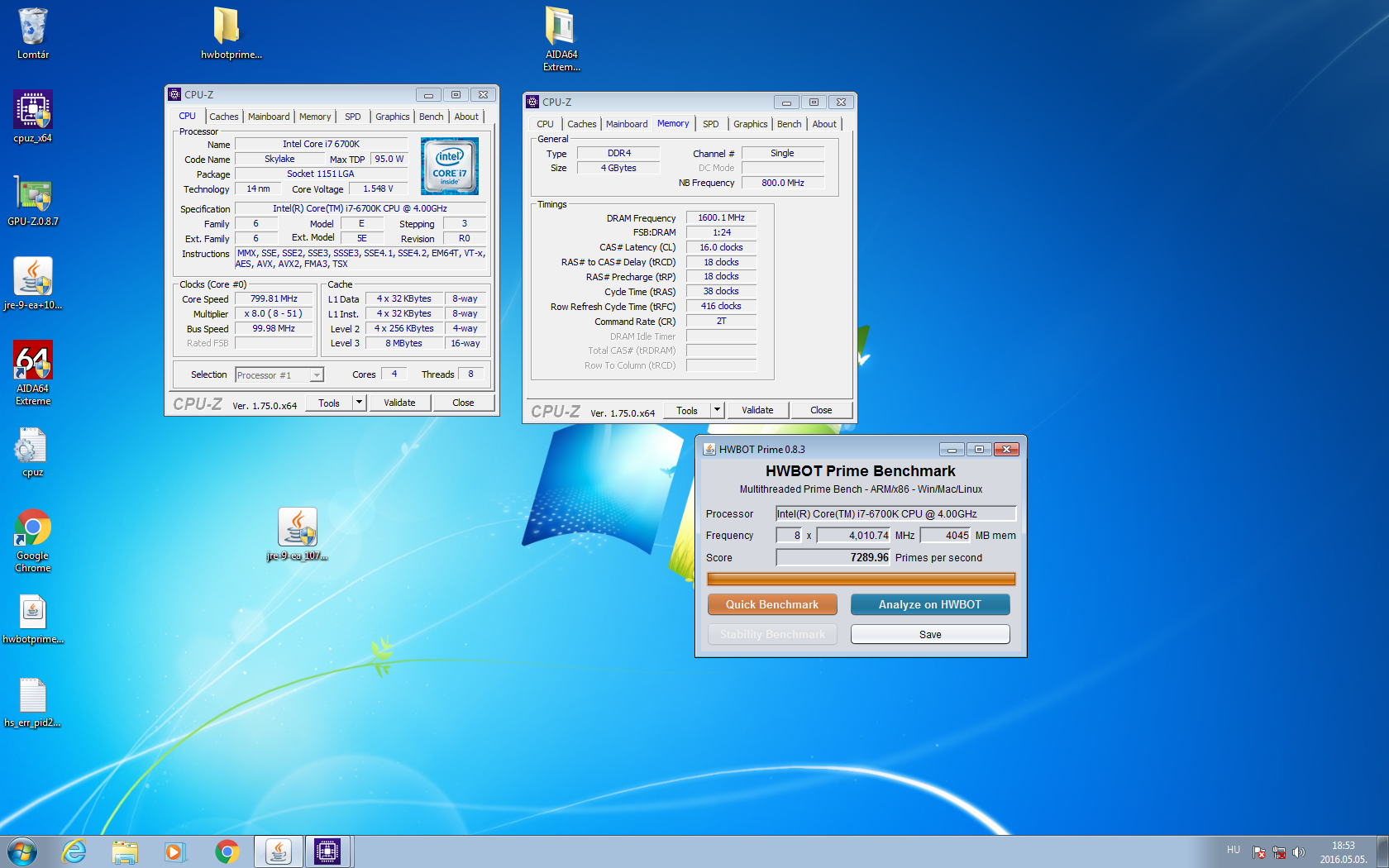Screen dimensions: 1389x868
Task: Click the volume speaker tray icon
Action: [1299, 852]
